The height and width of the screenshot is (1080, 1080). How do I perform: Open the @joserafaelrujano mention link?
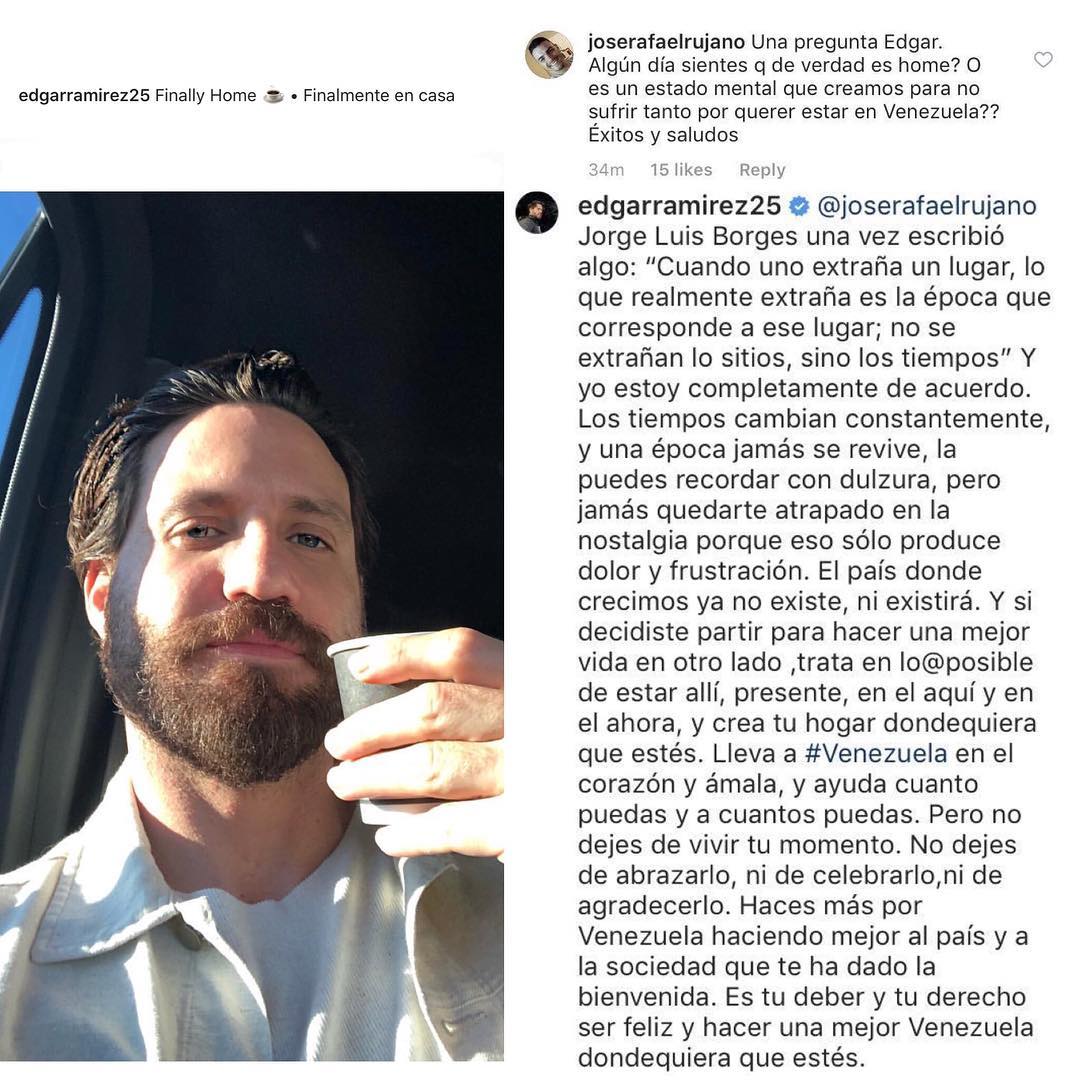click(927, 206)
